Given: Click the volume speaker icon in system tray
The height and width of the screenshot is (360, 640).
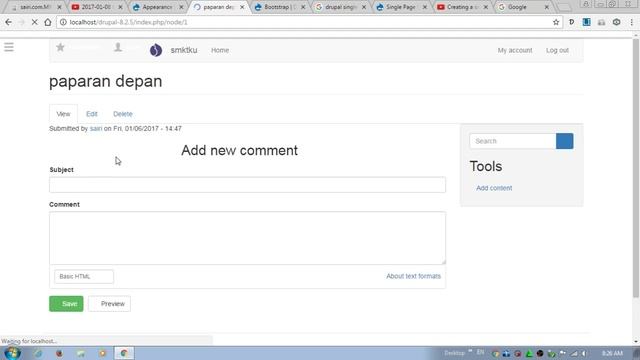Looking at the screenshot, I should [x=584, y=353].
